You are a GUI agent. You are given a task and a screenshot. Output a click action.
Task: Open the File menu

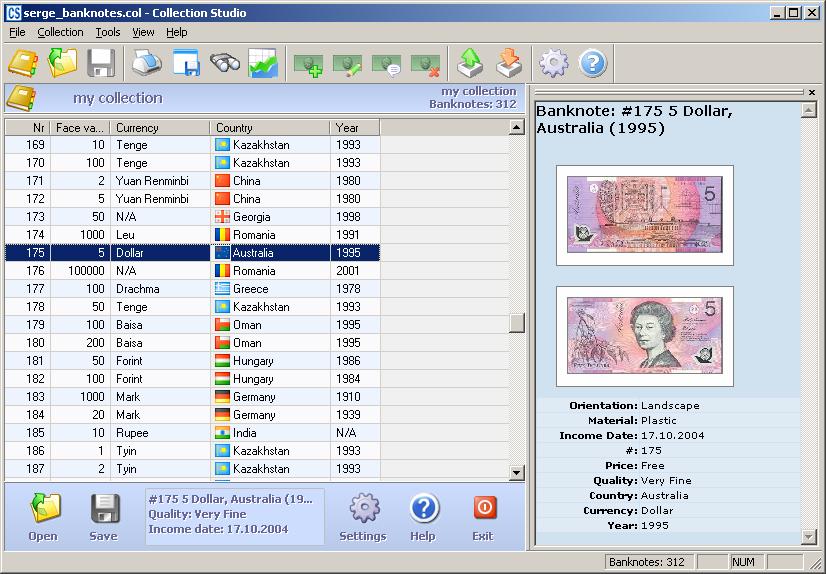pyautogui.click(x=17, y=32)
